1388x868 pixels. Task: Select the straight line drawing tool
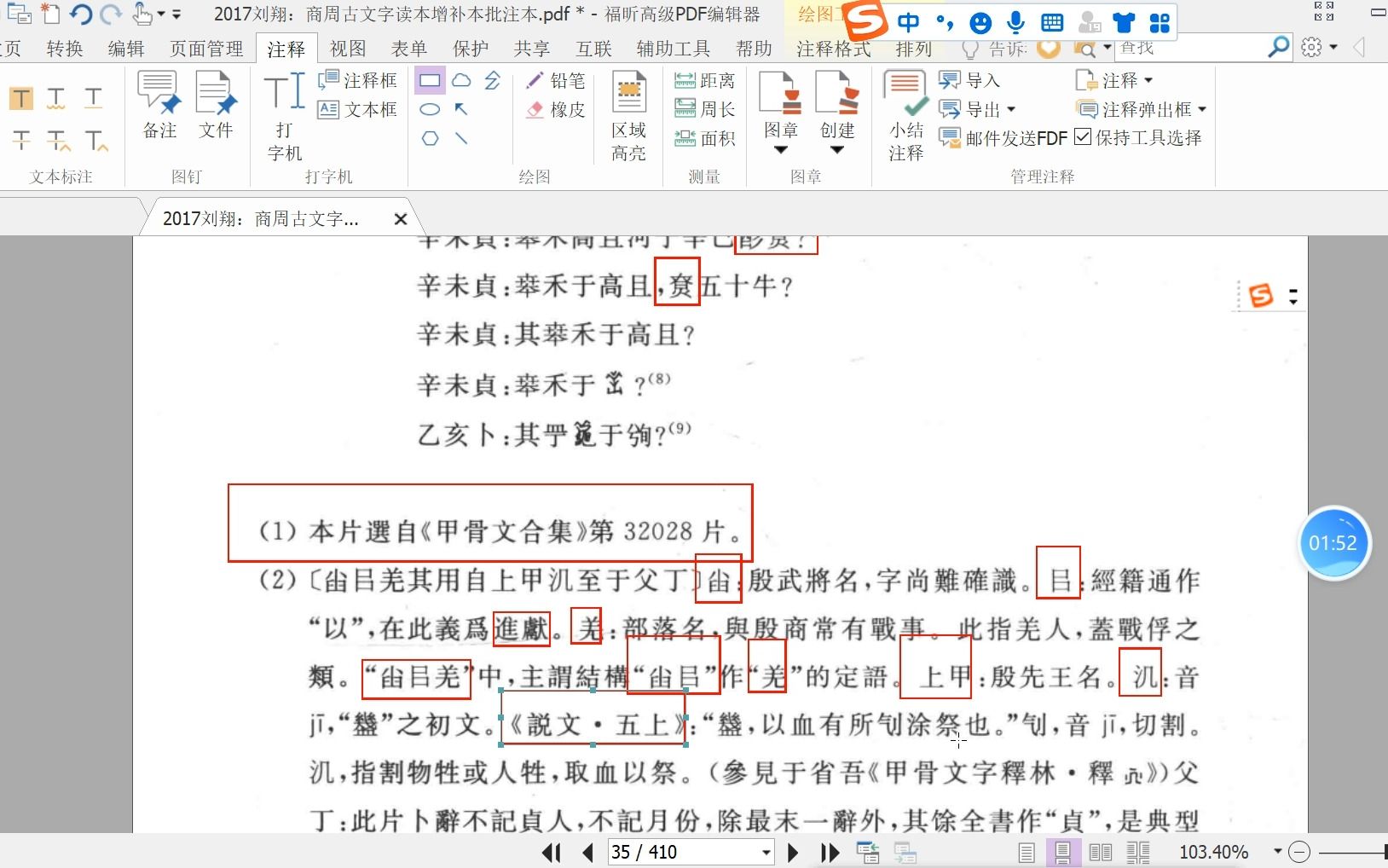(461, 138)
